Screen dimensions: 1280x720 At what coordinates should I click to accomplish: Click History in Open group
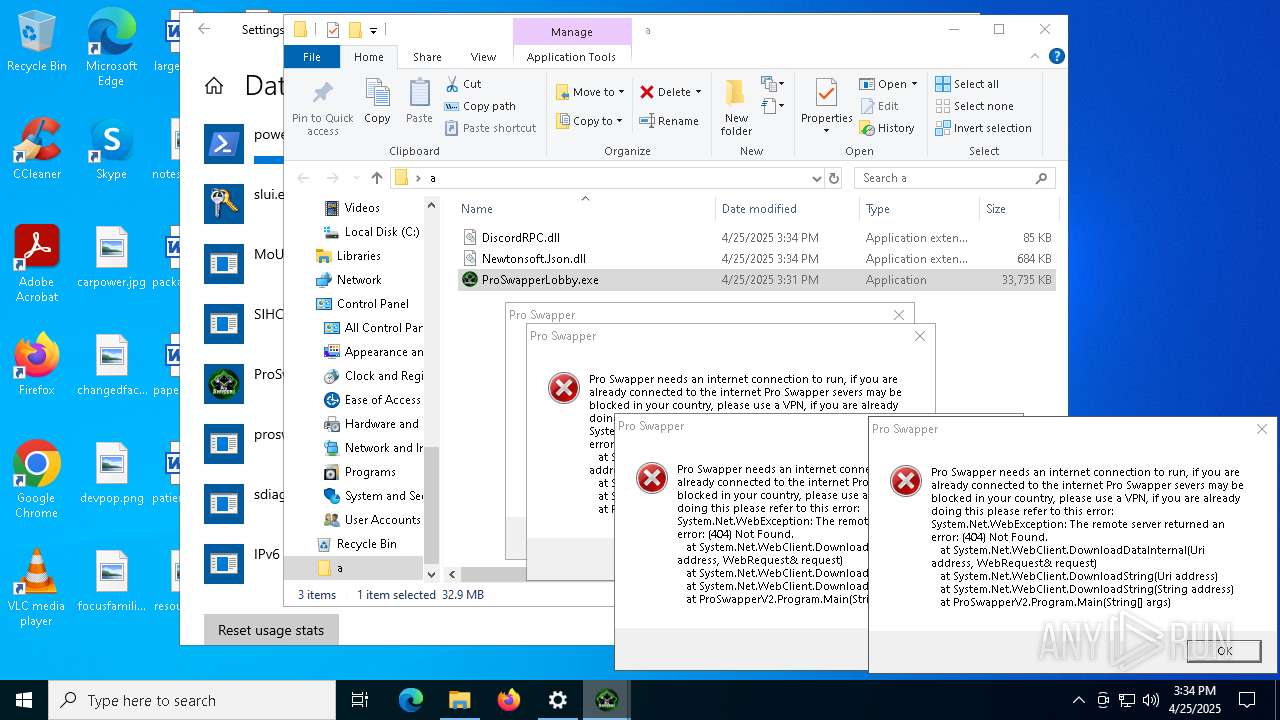(x=886, y=128)
